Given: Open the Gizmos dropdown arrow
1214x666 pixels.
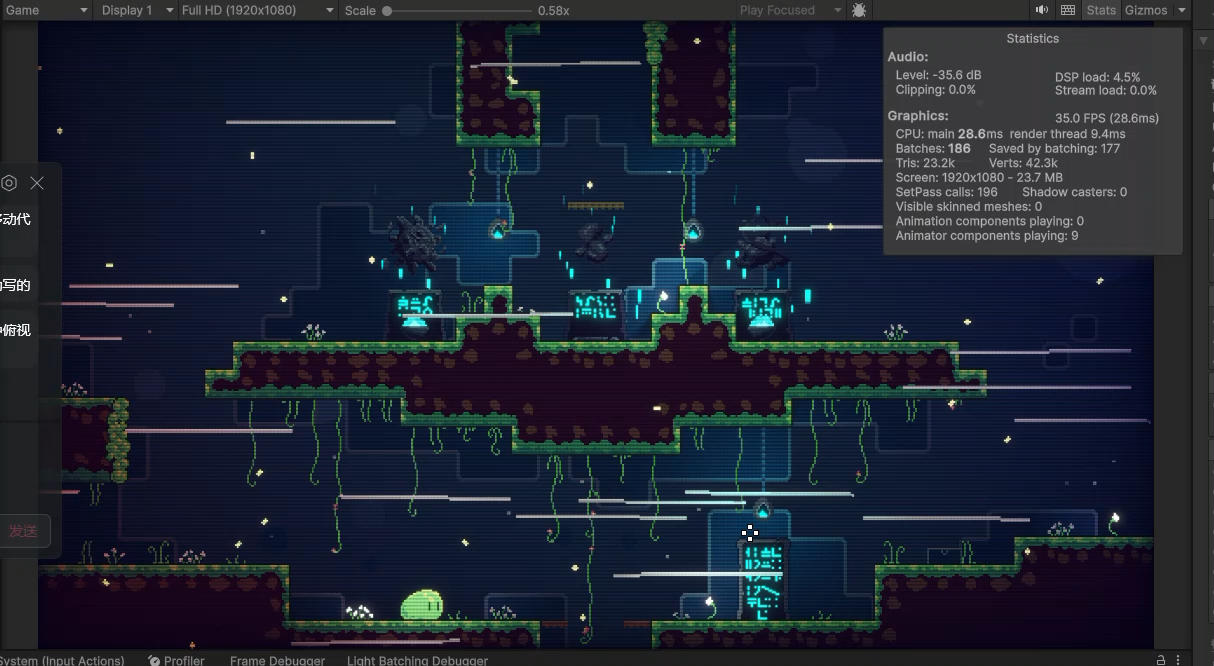Looking at the screenshot, I should coord(1181,10).
